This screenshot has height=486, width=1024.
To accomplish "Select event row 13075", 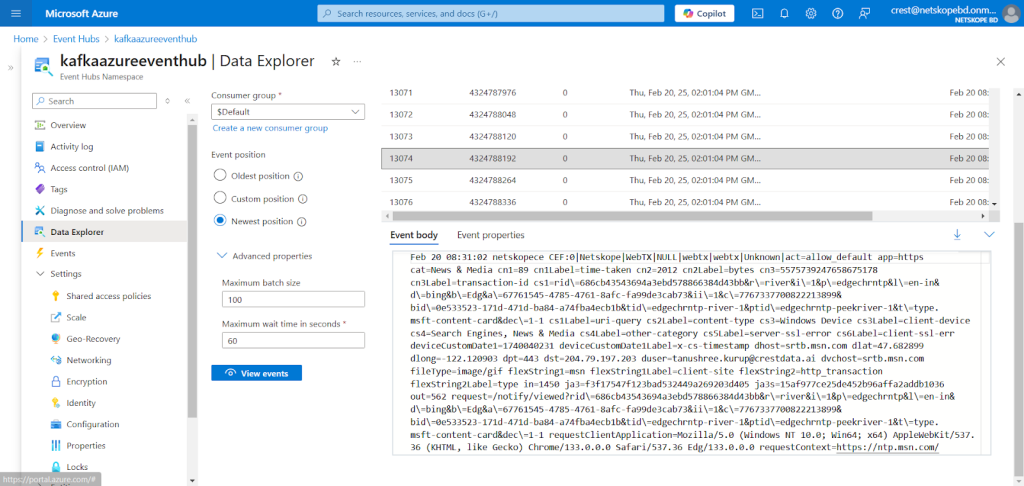I will pos(686,180).
